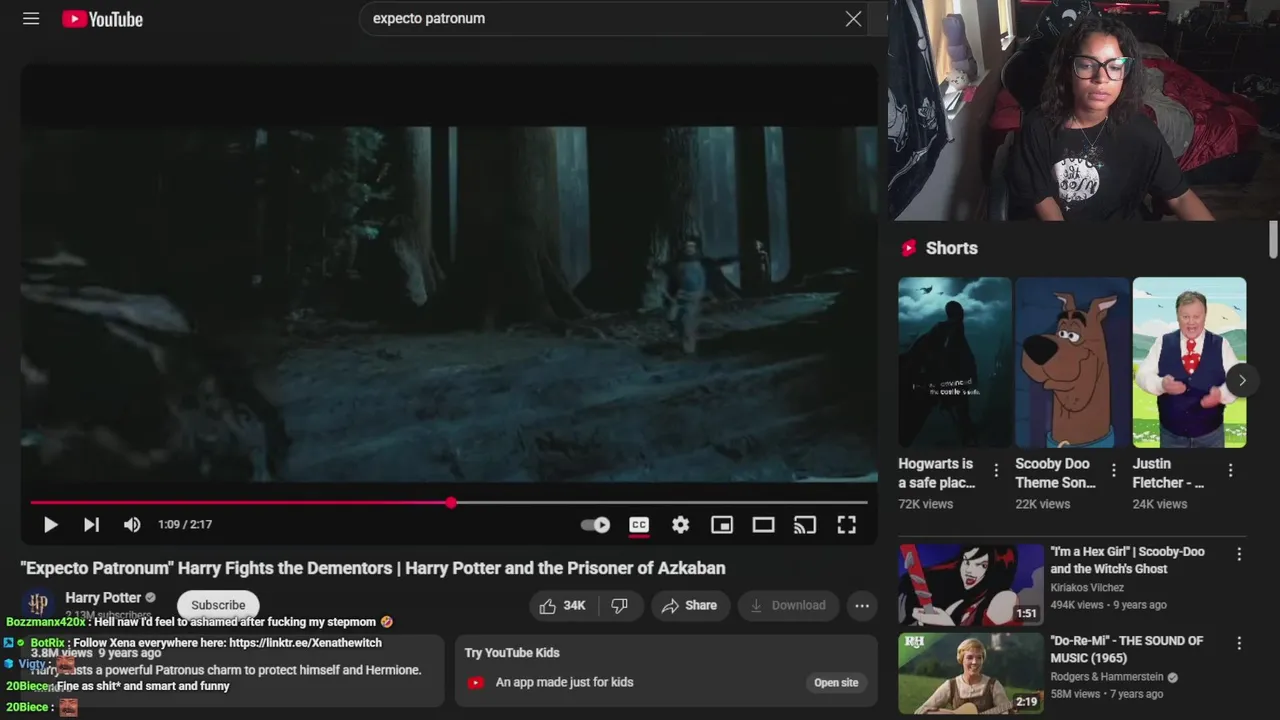Open more actions three-dot menu under video
1280x720 pixels.
(x=862, y=605)
